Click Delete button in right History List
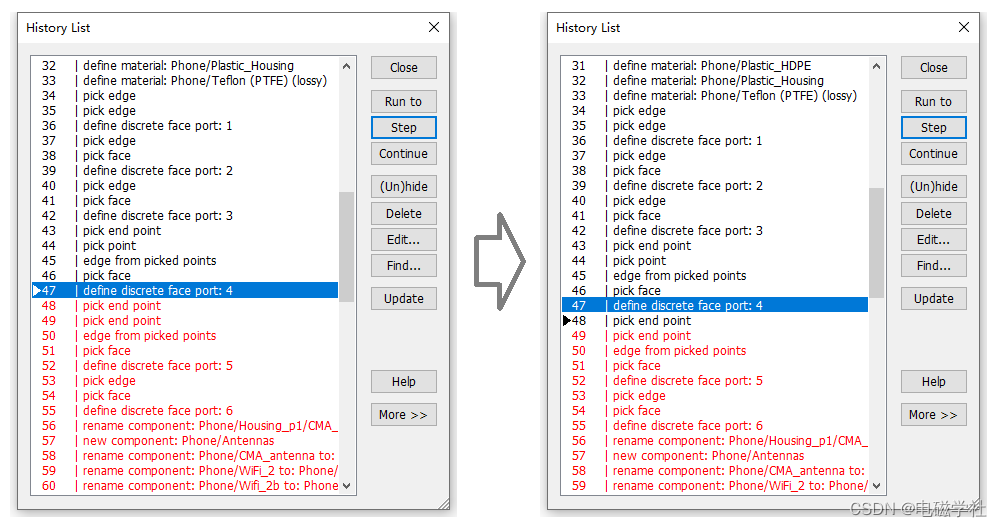 tap(934, 213)
